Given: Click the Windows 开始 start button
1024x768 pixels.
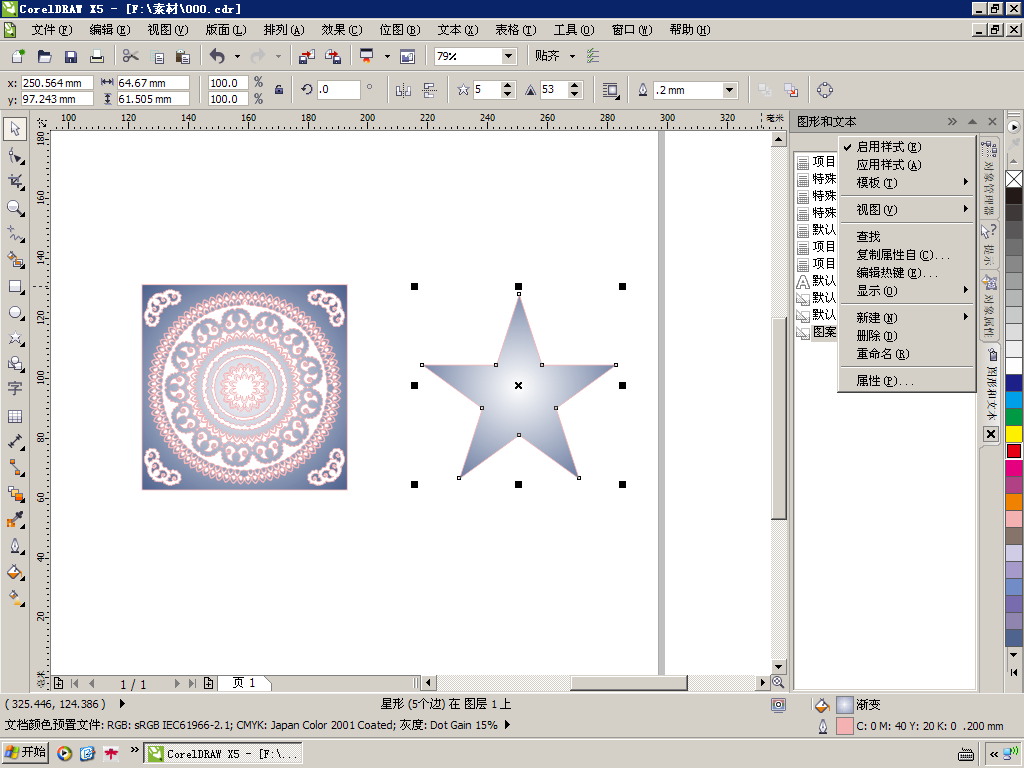Looking at the screenshot, I should [x=26, y=753].
